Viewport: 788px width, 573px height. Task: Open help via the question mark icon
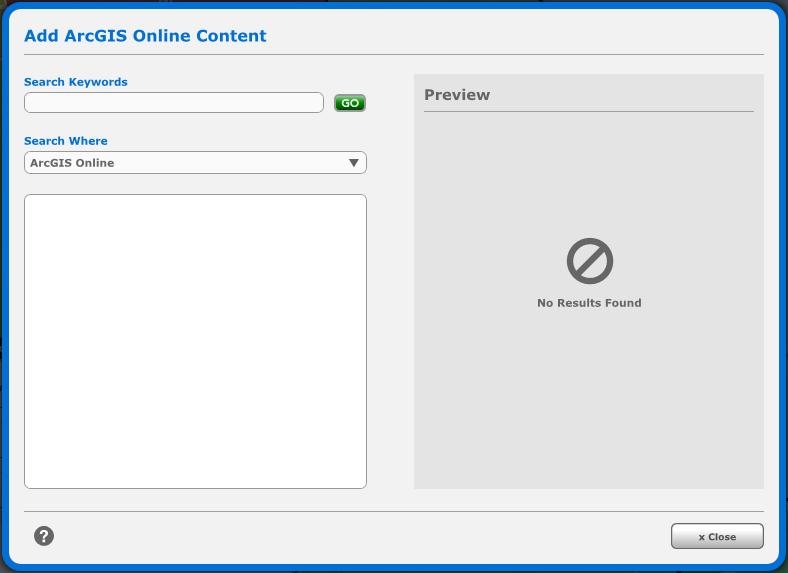click(44, 536)
